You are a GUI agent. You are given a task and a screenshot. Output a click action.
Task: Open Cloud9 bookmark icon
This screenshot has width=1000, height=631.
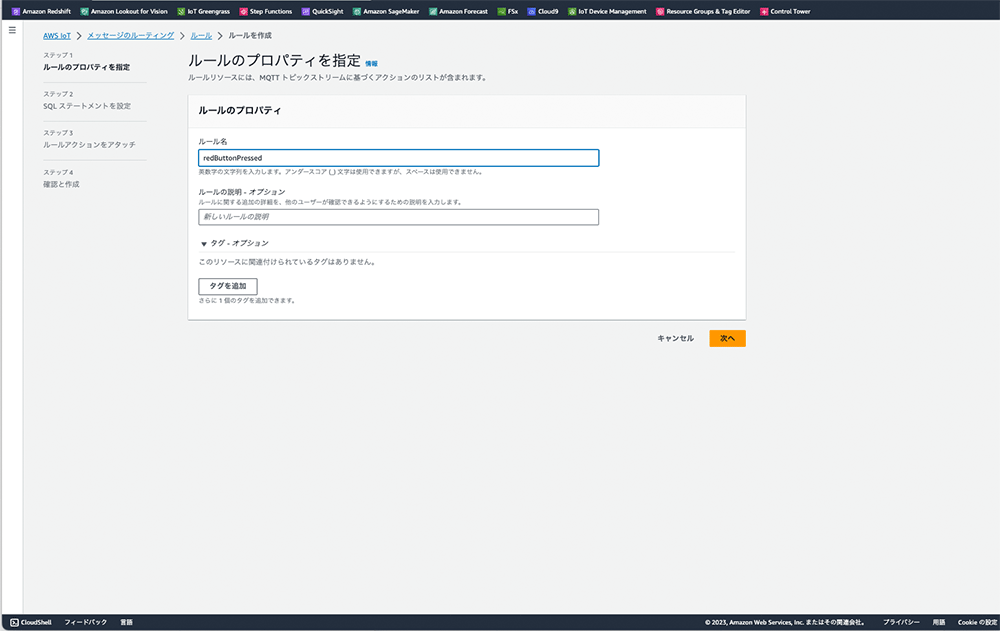[x=531, y=11]
